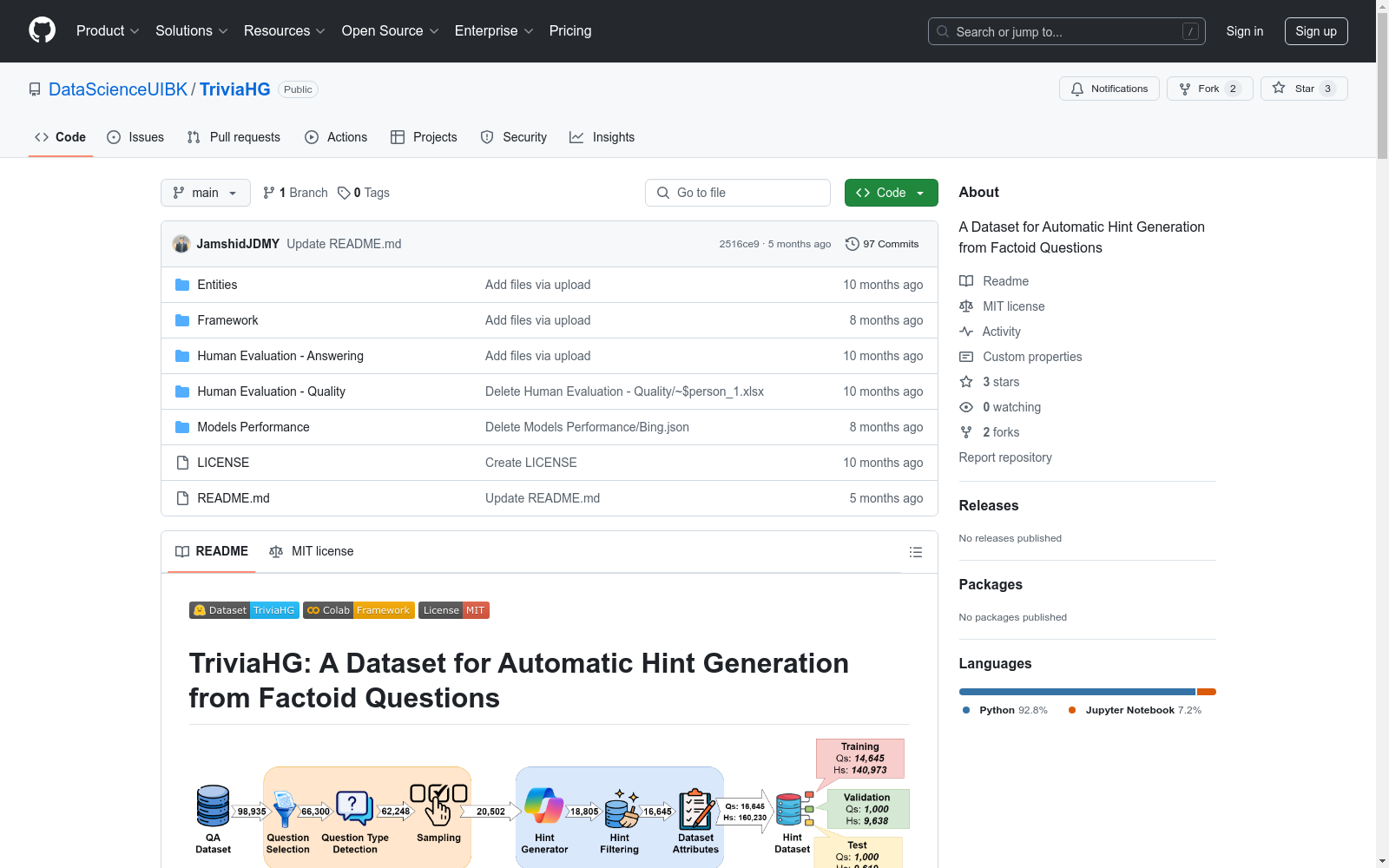
Task: Click the Notifications bell icon
Action: click(1077, 89)
